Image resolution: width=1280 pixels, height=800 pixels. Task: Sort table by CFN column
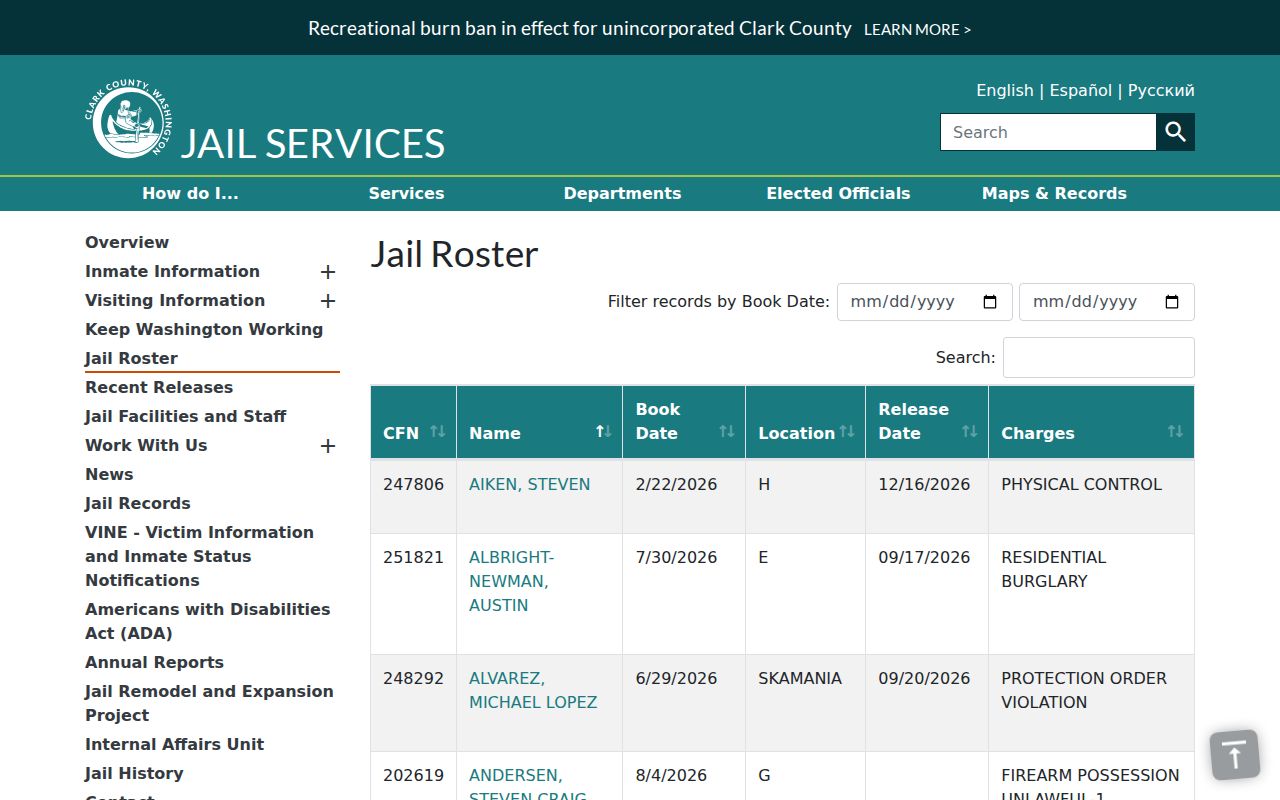[413, 422]
